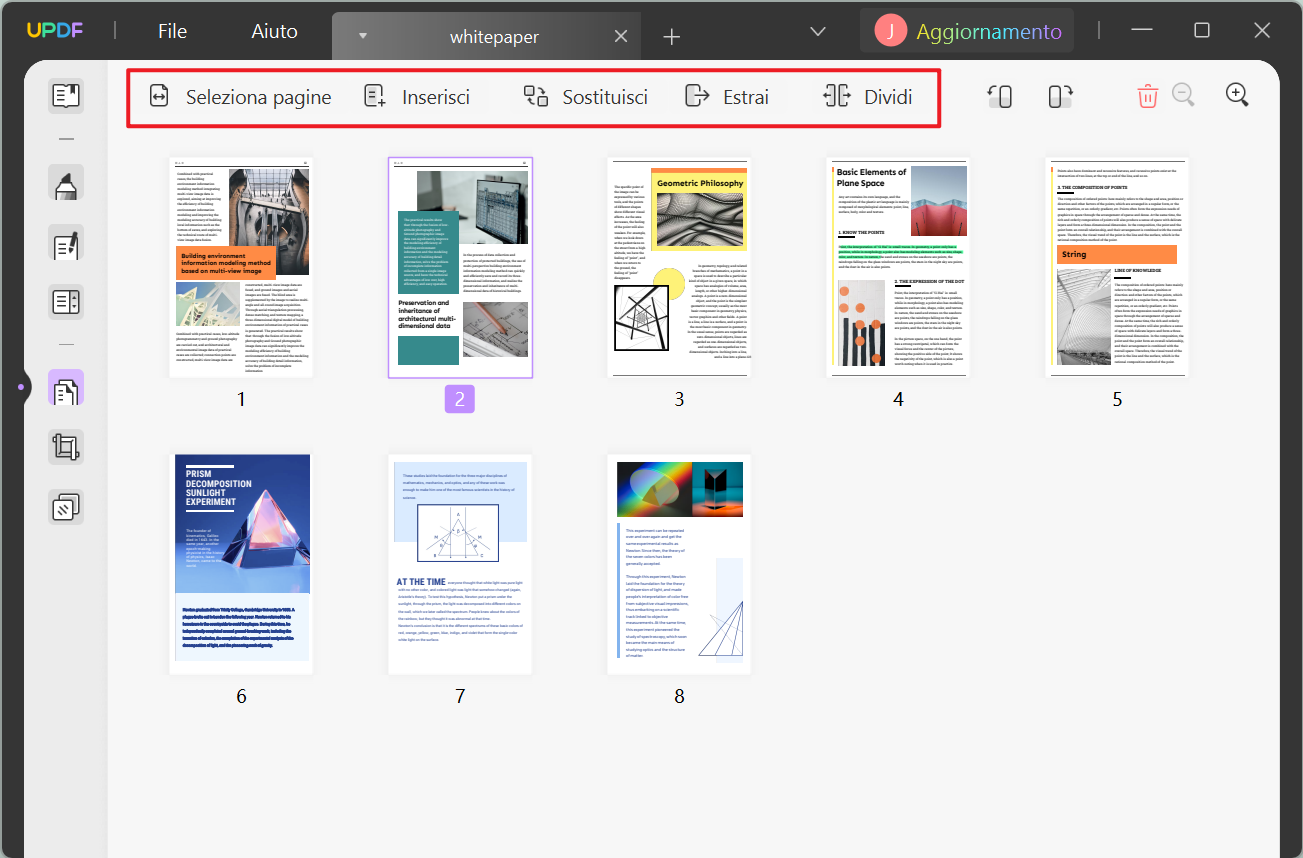
Task: Click the Dividi button
Action: (x=867, y=97)
